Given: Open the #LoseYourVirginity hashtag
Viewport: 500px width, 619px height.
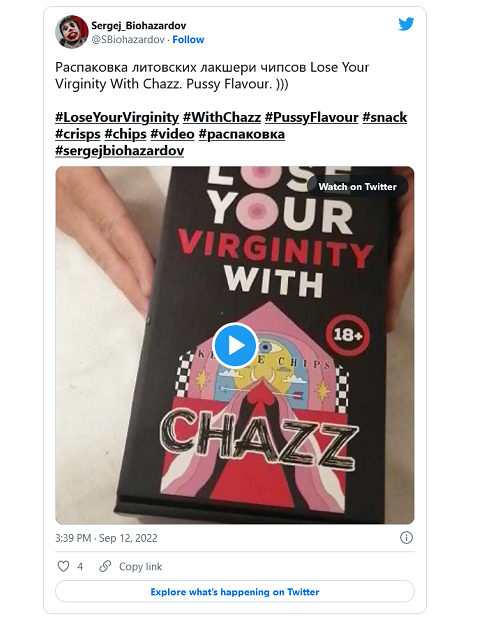Looking at the screenshot, I should point(117,117).
